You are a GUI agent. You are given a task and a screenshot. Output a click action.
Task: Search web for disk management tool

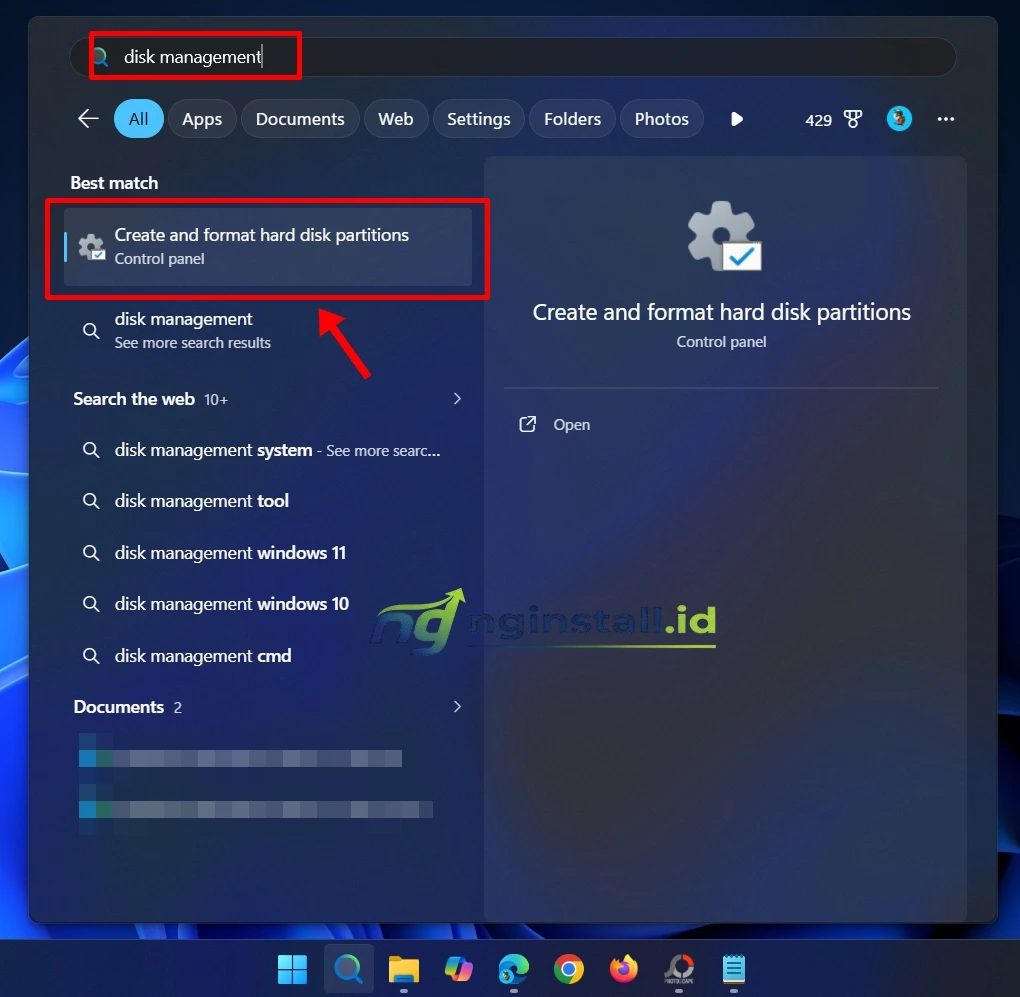[268, 501]
